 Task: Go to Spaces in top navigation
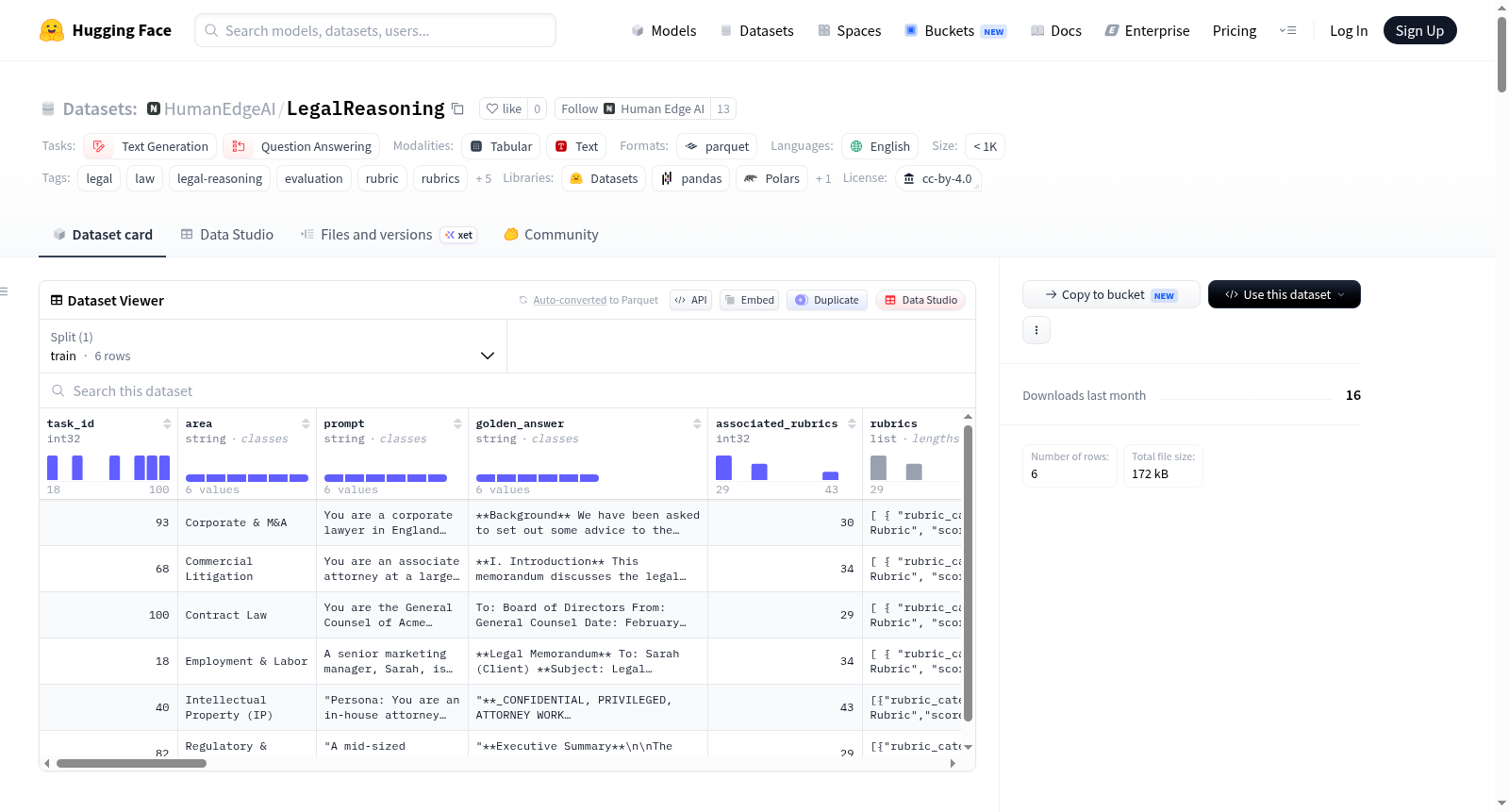(849, 30)
